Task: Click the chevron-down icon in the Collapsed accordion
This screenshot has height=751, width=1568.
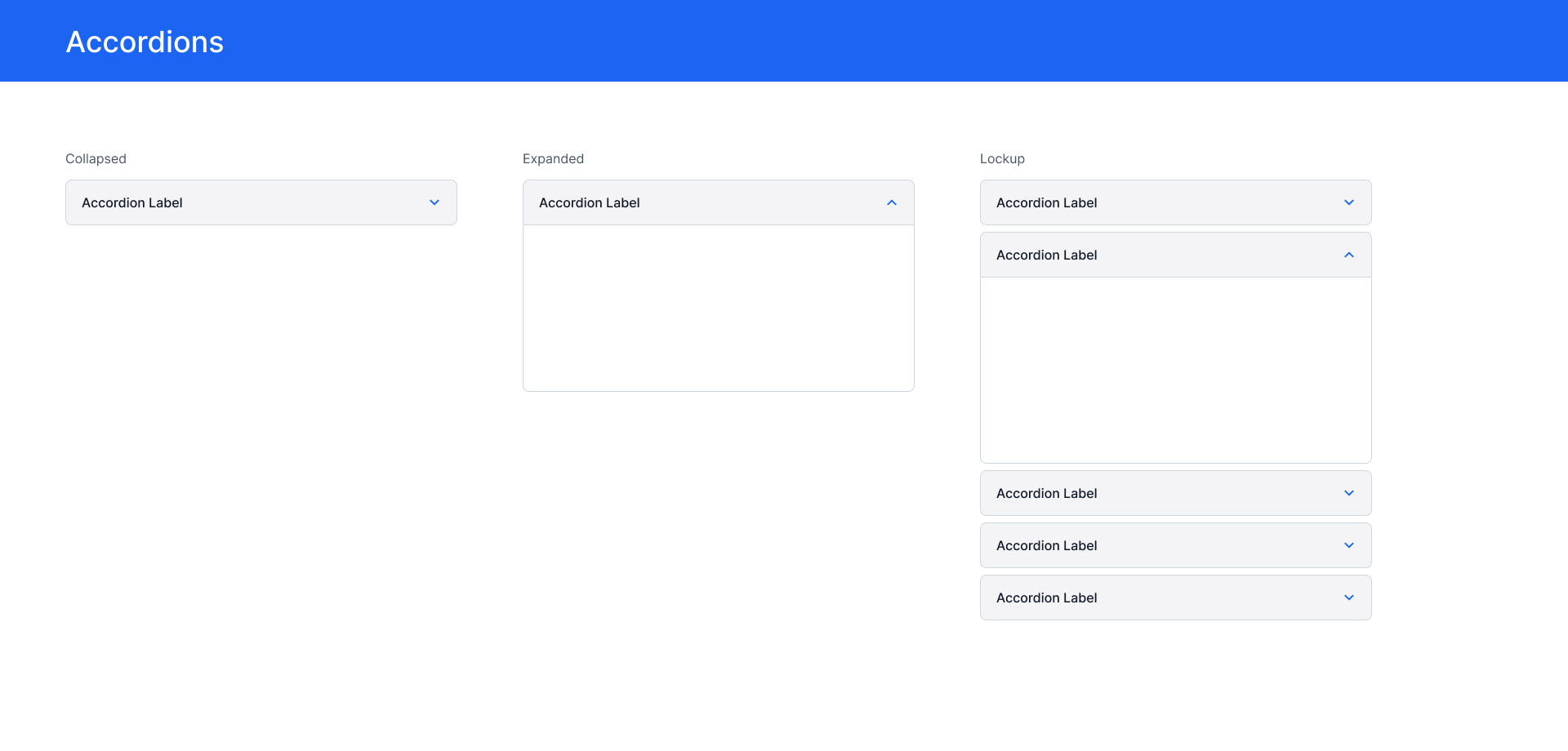Action: coord(434,202)
